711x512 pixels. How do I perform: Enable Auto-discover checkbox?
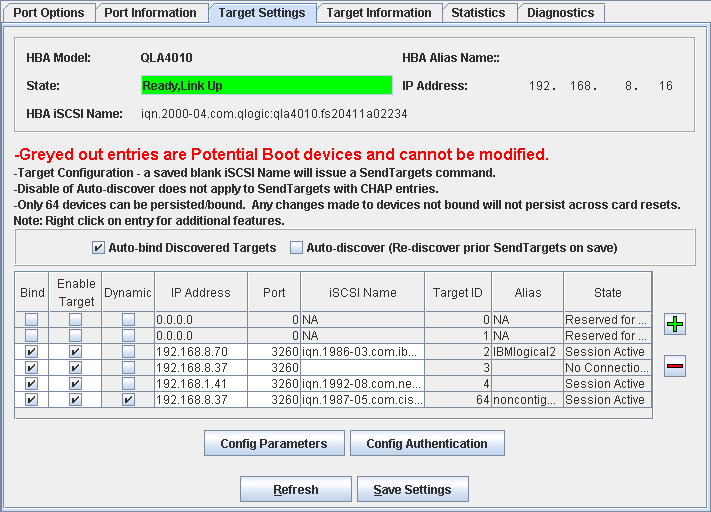296,247
